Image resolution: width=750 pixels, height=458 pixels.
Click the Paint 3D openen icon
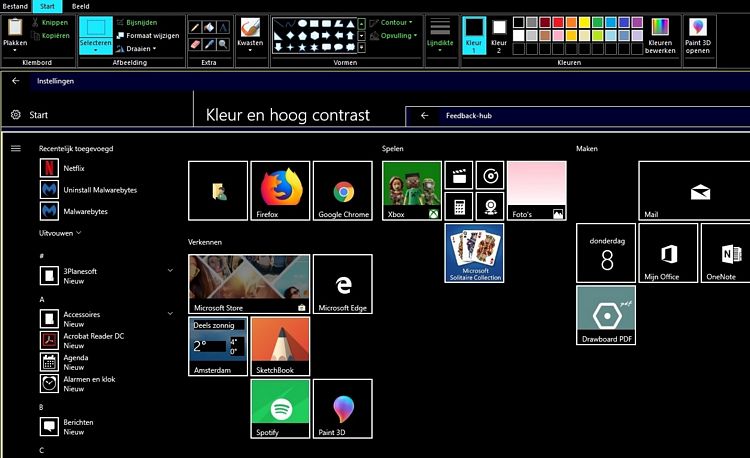[x=698, y=27]
